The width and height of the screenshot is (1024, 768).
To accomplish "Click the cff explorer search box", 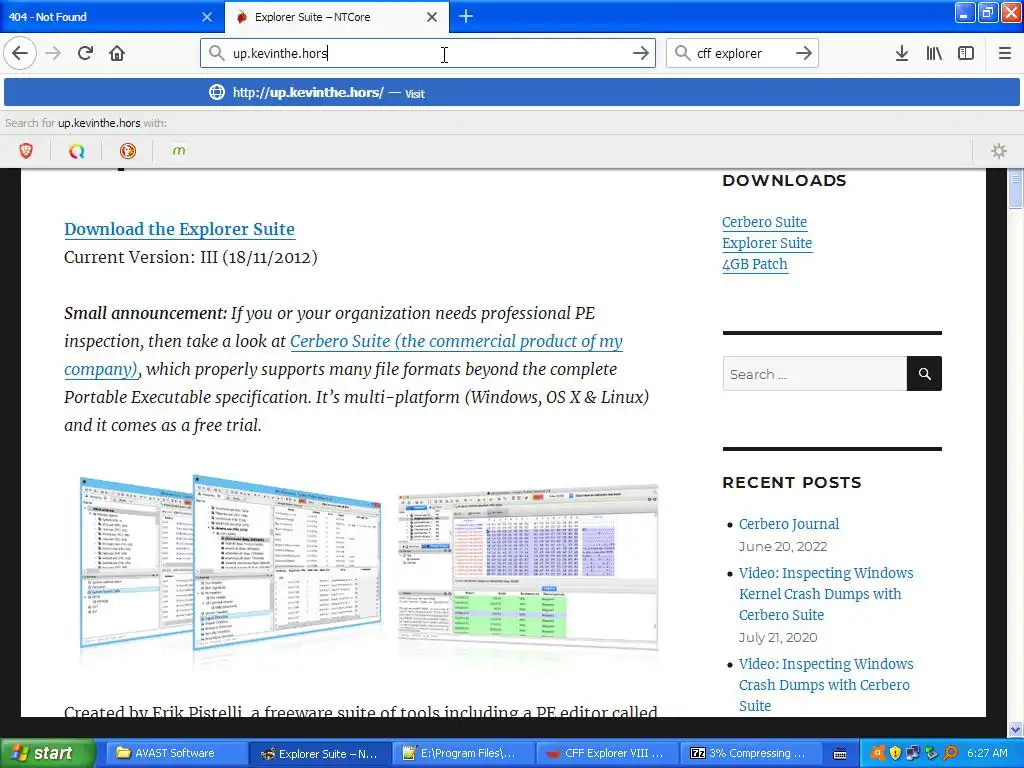I will (742, 53).
